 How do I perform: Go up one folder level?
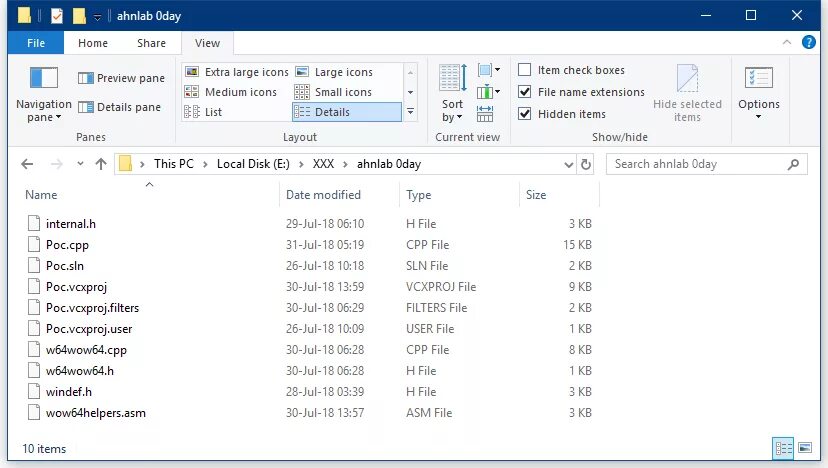[101, 164]
